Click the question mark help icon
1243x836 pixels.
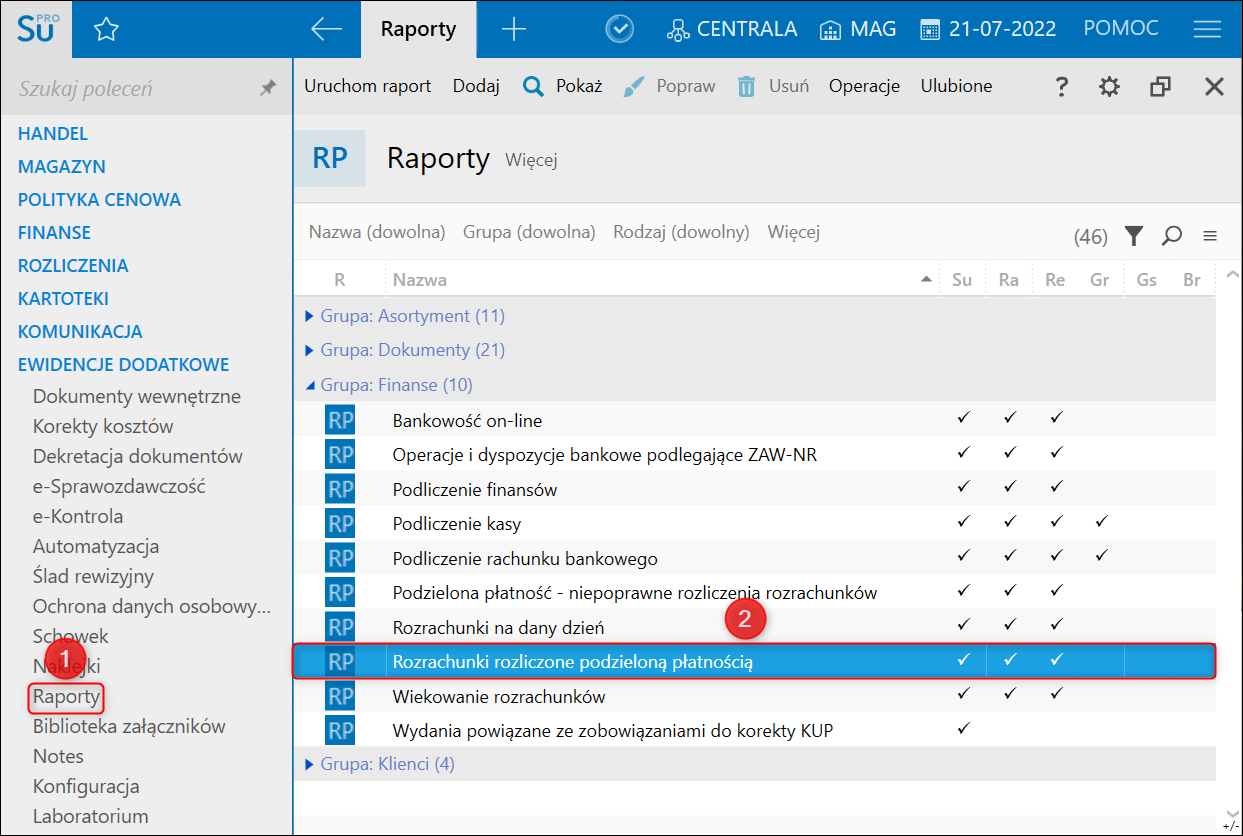[x=1062, y=87]
